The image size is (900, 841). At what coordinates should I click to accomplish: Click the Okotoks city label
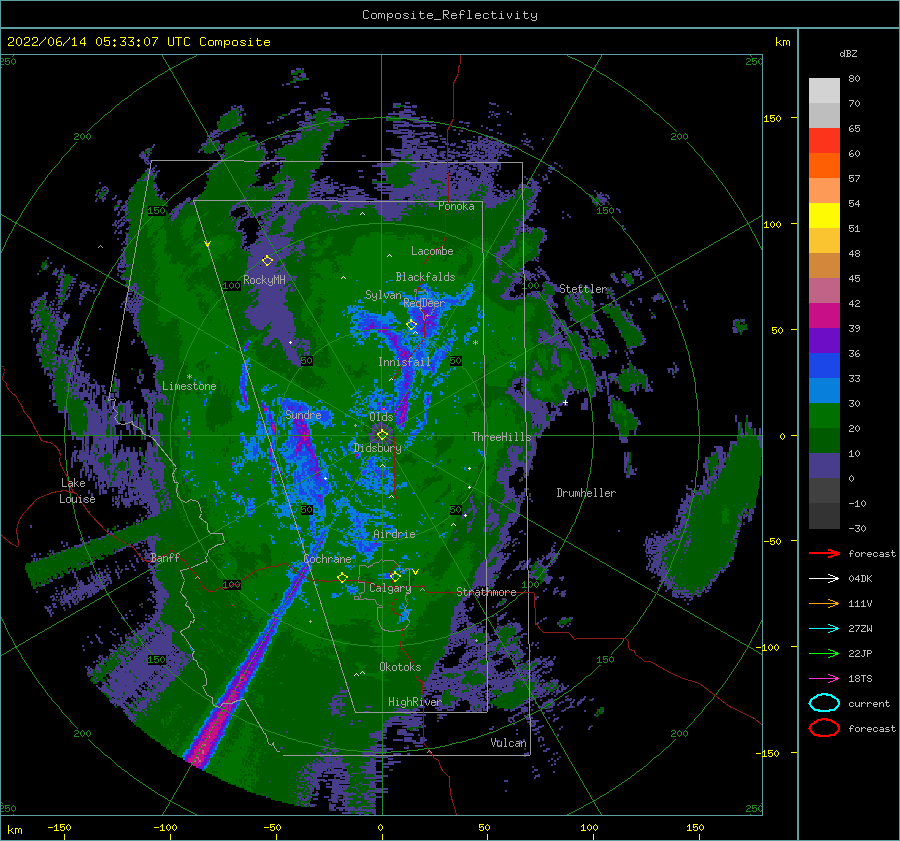coord(400,667)
